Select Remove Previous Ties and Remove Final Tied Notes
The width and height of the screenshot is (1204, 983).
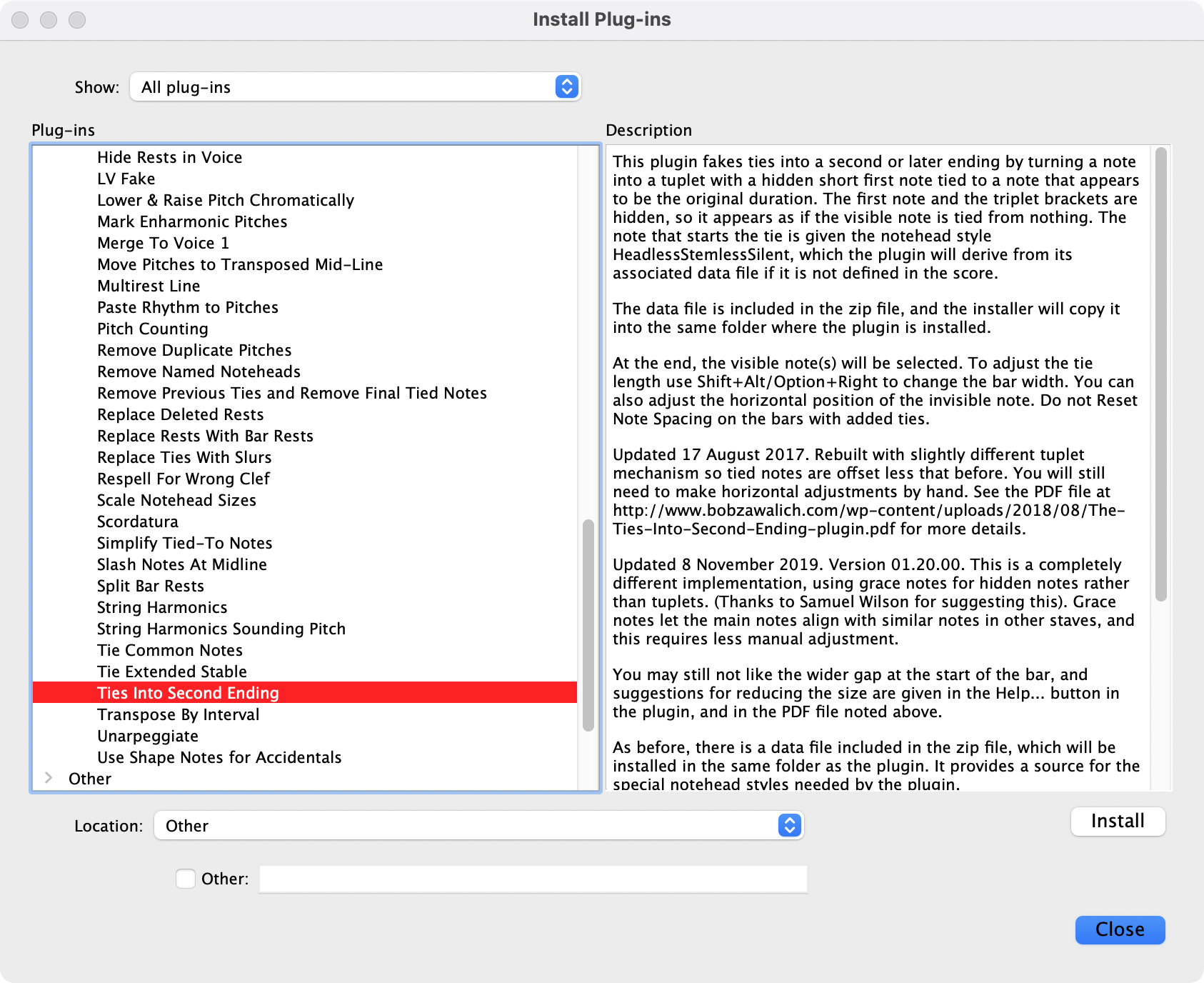tap(292, 393)
